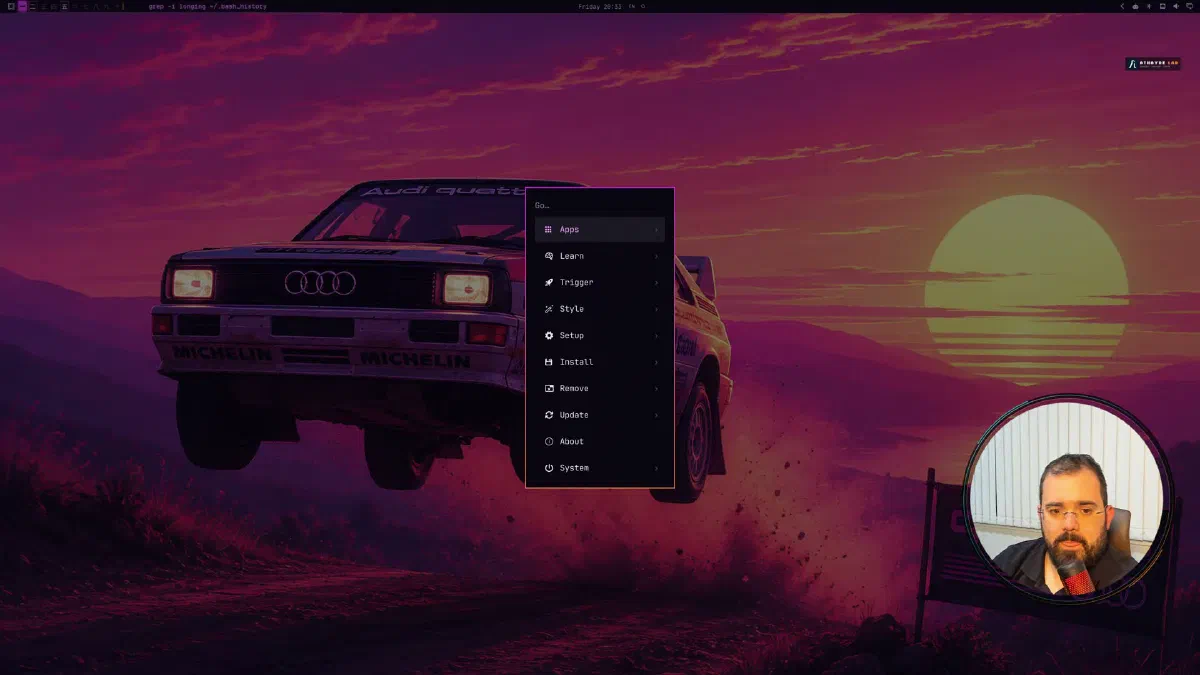Select the Remove label text

[x=574, y=389]
